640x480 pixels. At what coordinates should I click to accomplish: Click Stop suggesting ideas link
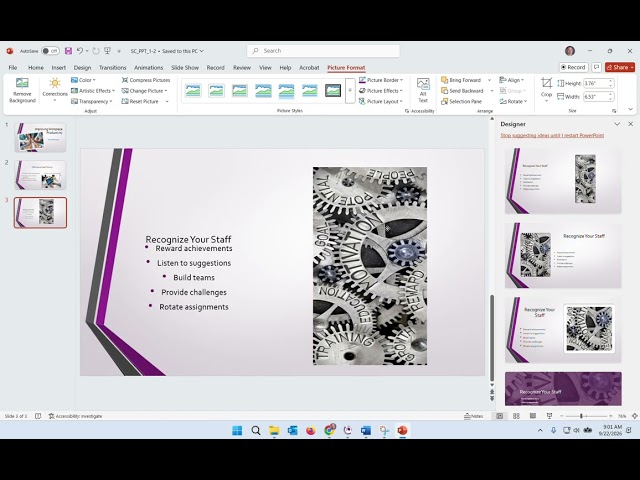click(552, 135)
